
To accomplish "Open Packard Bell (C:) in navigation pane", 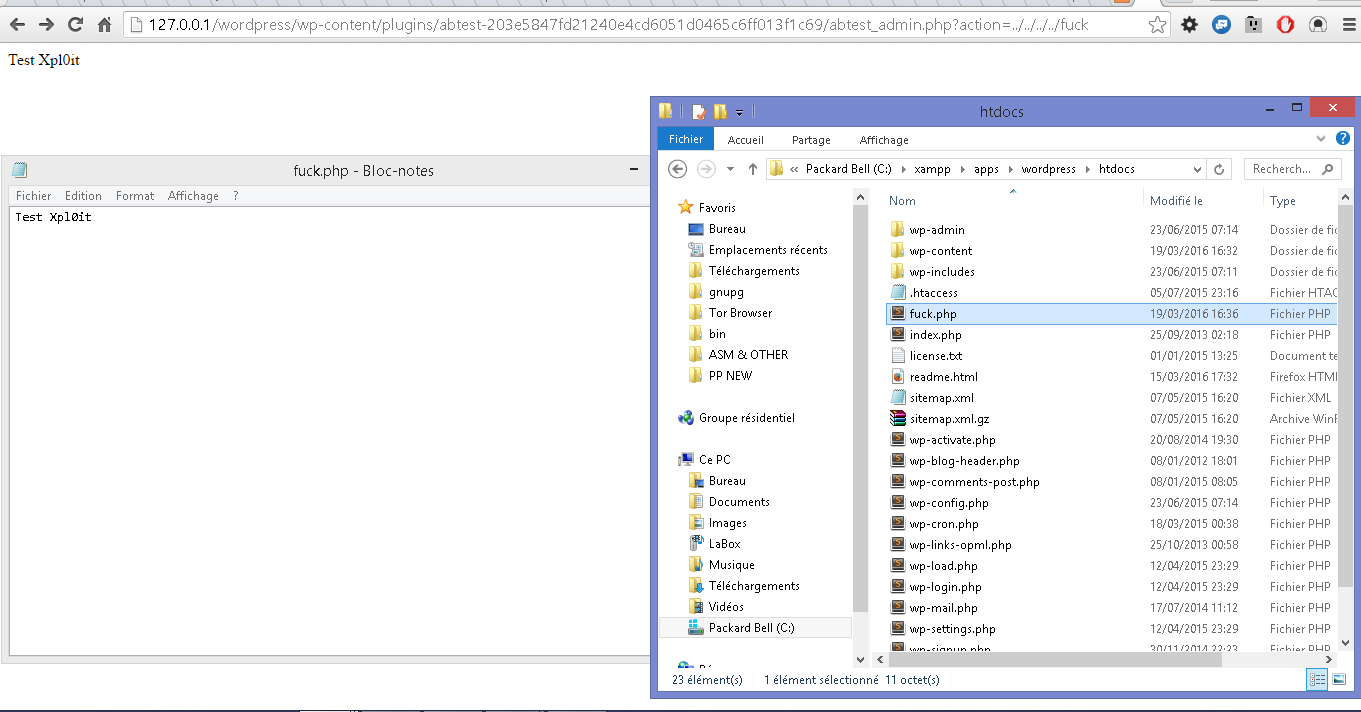I will pos(751,628).
